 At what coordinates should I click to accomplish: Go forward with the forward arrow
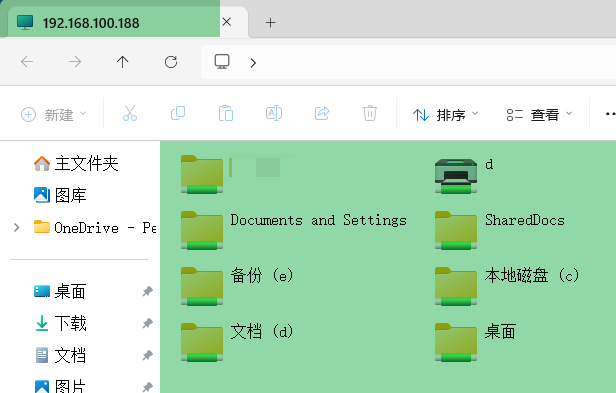point(75,62)
